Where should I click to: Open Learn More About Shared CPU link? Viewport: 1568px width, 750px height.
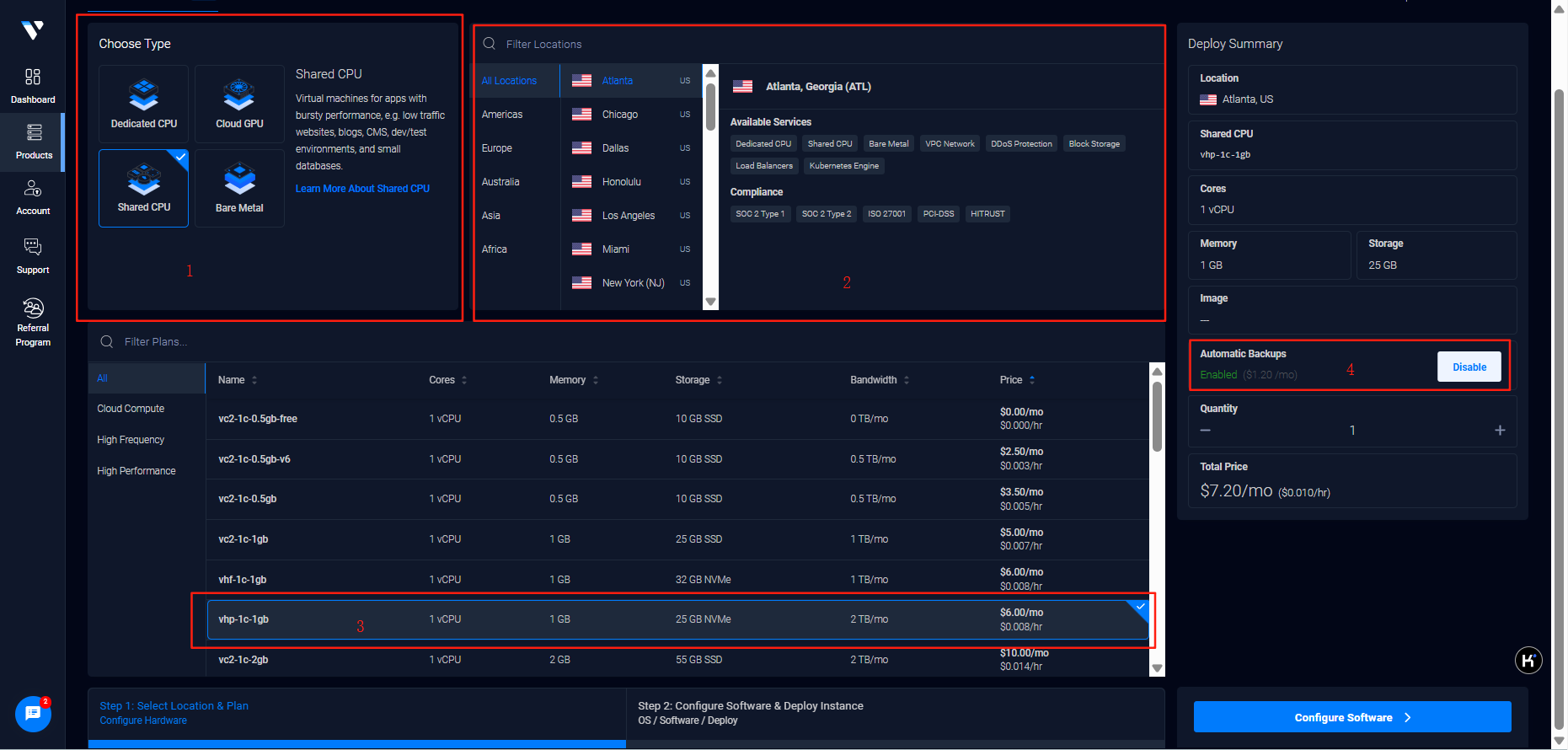(362, 189)
